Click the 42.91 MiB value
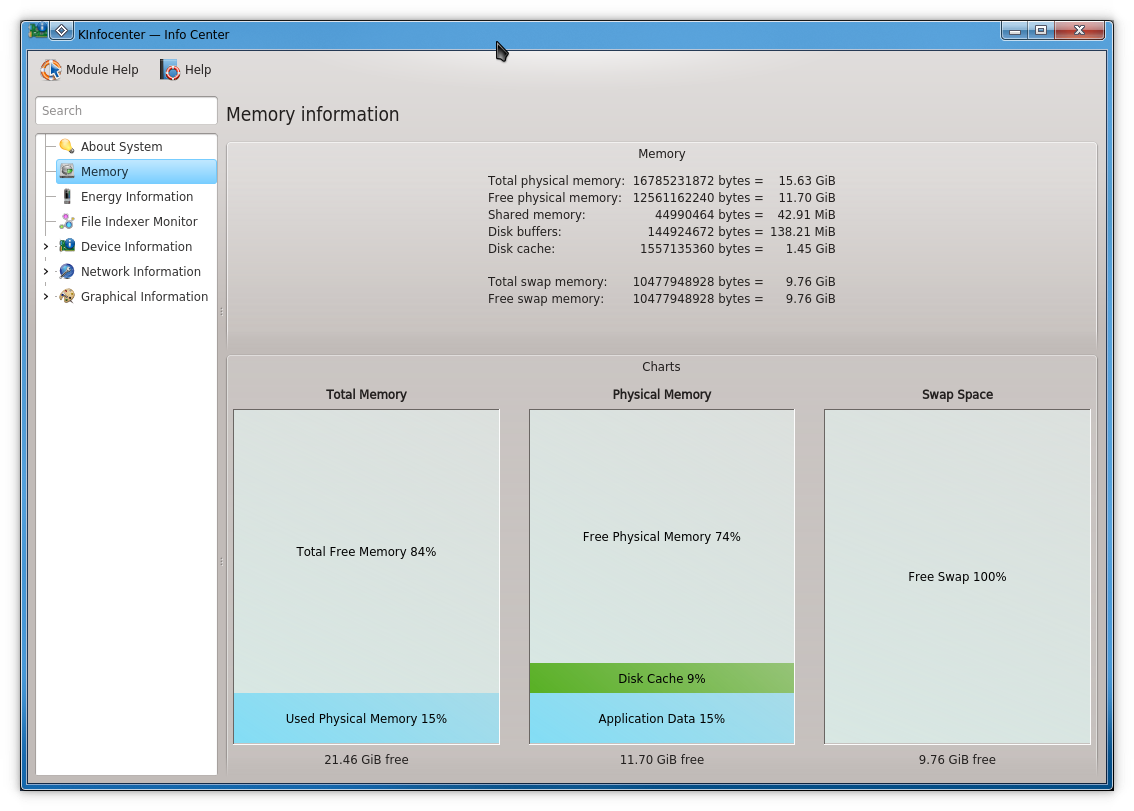Image resolution: width=1134 pixels, height=811 pixels. coord(806,215)
